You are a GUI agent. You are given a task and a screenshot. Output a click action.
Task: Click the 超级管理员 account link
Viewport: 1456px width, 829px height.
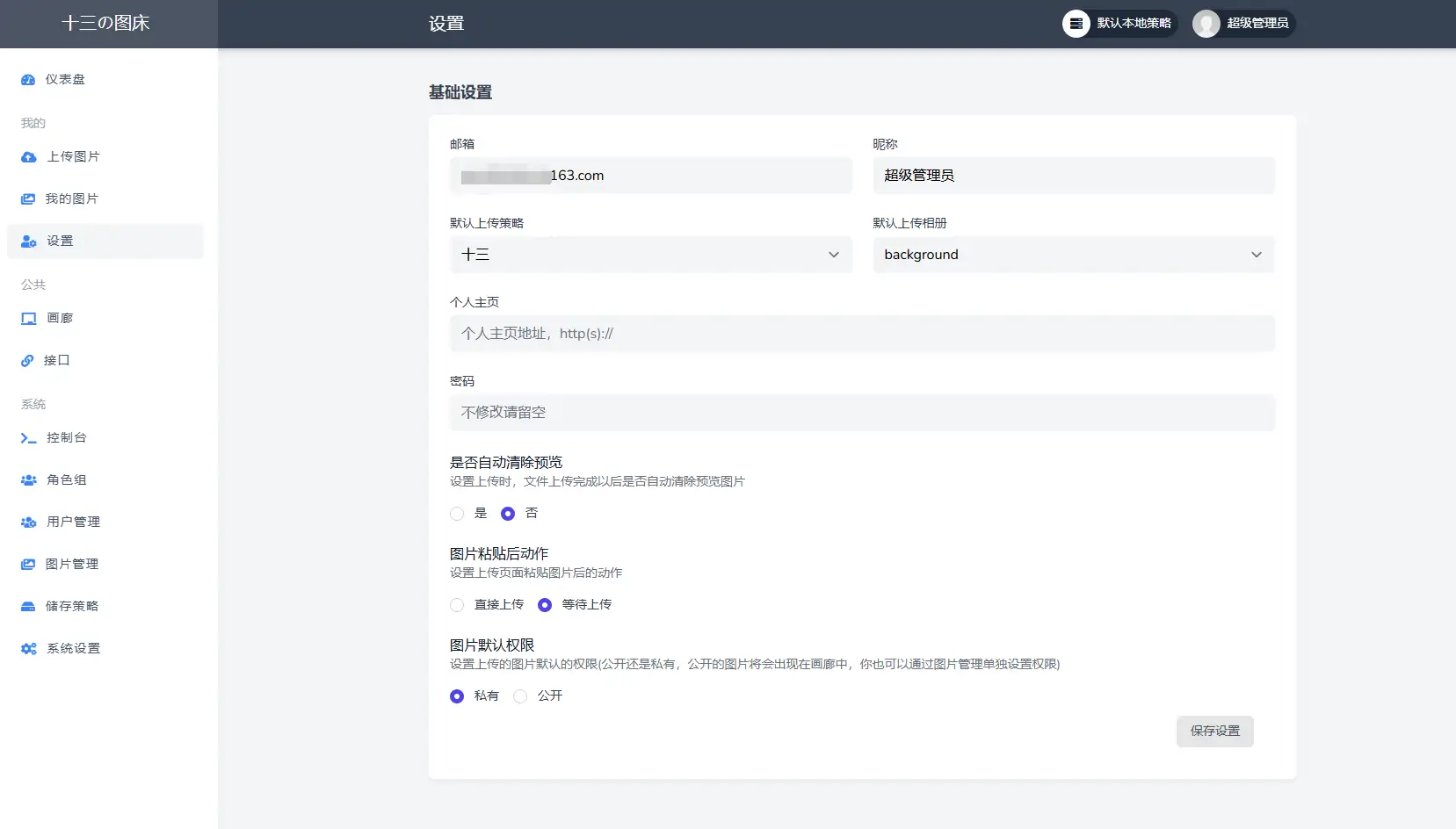1257,24
